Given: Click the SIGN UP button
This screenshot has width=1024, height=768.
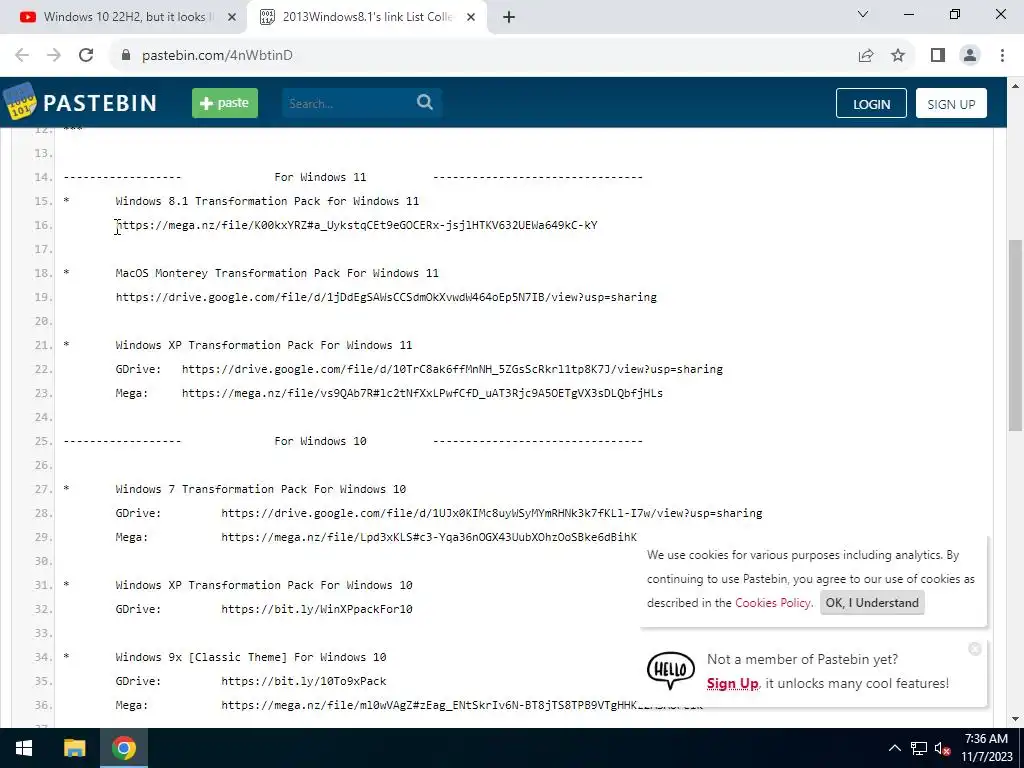Looking at the screenshot, I should [x=951, y=103].
